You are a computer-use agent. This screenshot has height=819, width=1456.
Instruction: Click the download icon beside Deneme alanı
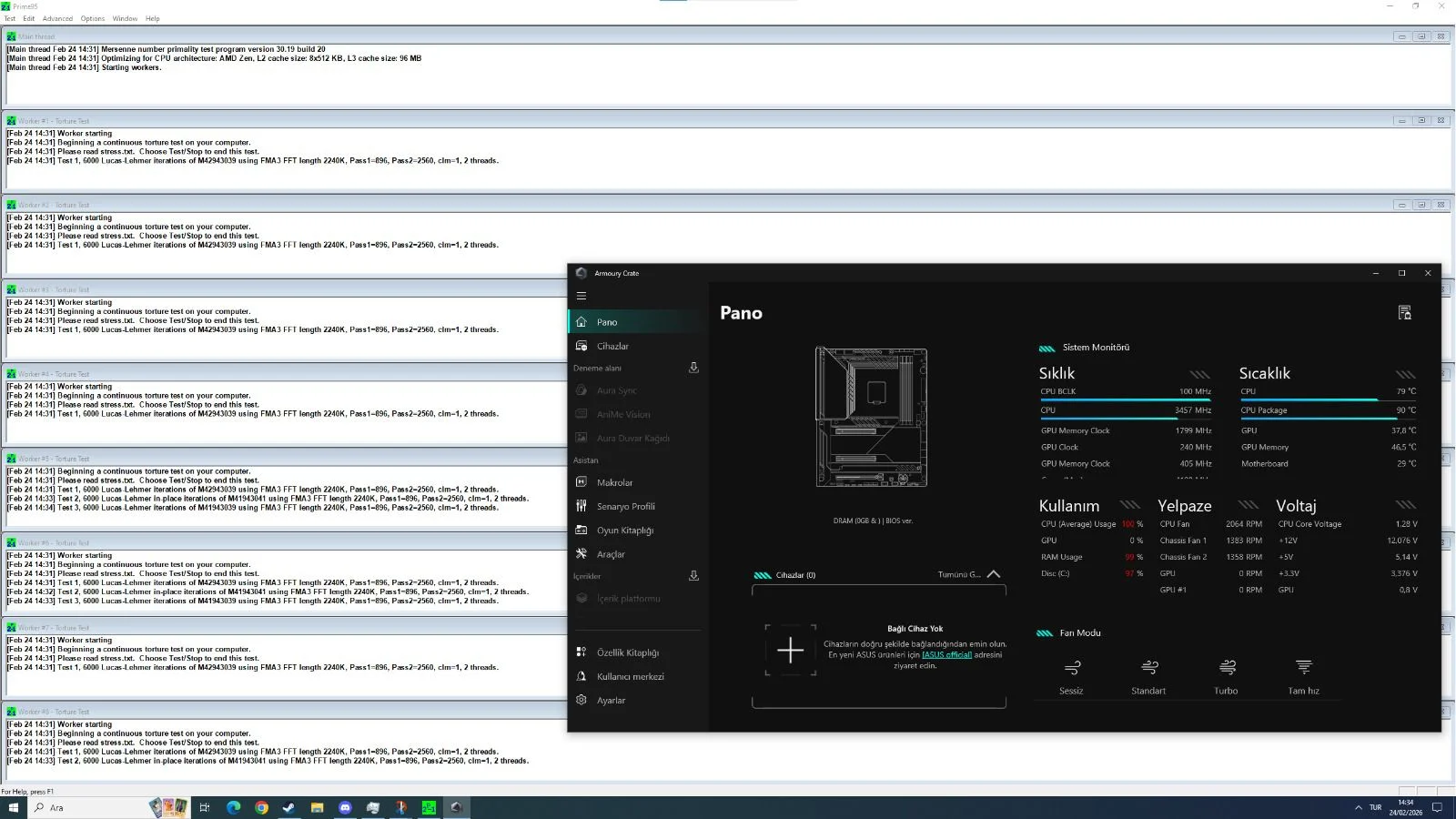(x=693, y=368)
